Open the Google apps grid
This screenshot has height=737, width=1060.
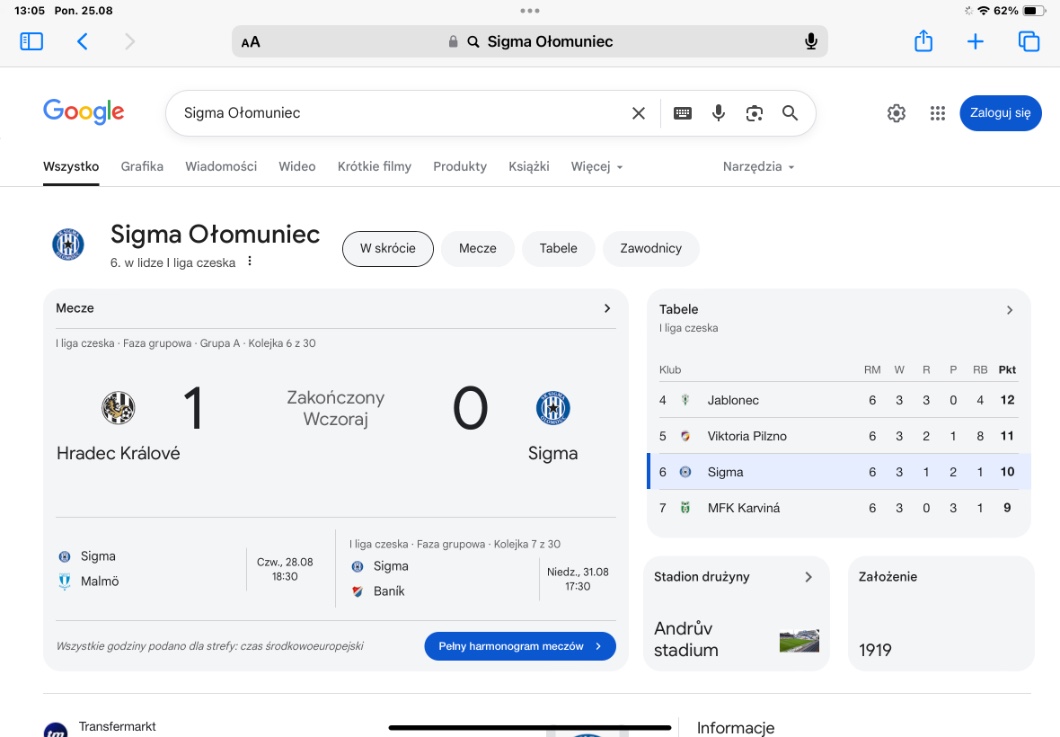pyautogui.click(x=937, y=113)
